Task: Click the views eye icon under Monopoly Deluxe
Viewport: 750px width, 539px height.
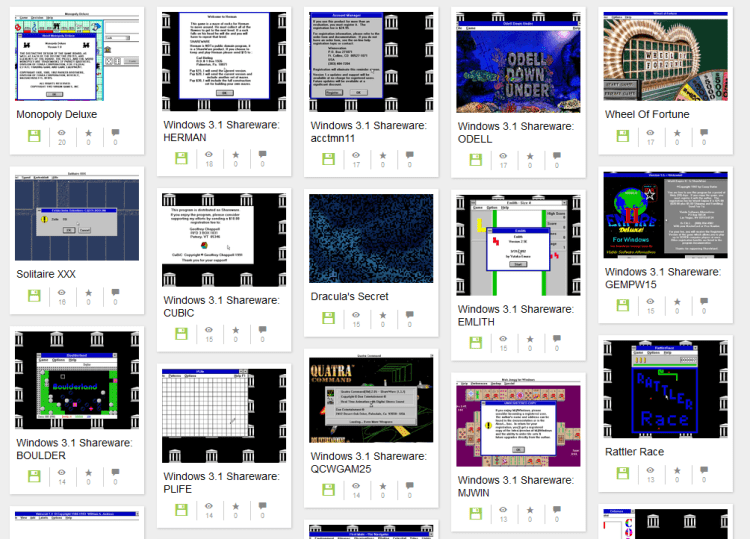Action: pyautogui.click(x=62, y=133)
